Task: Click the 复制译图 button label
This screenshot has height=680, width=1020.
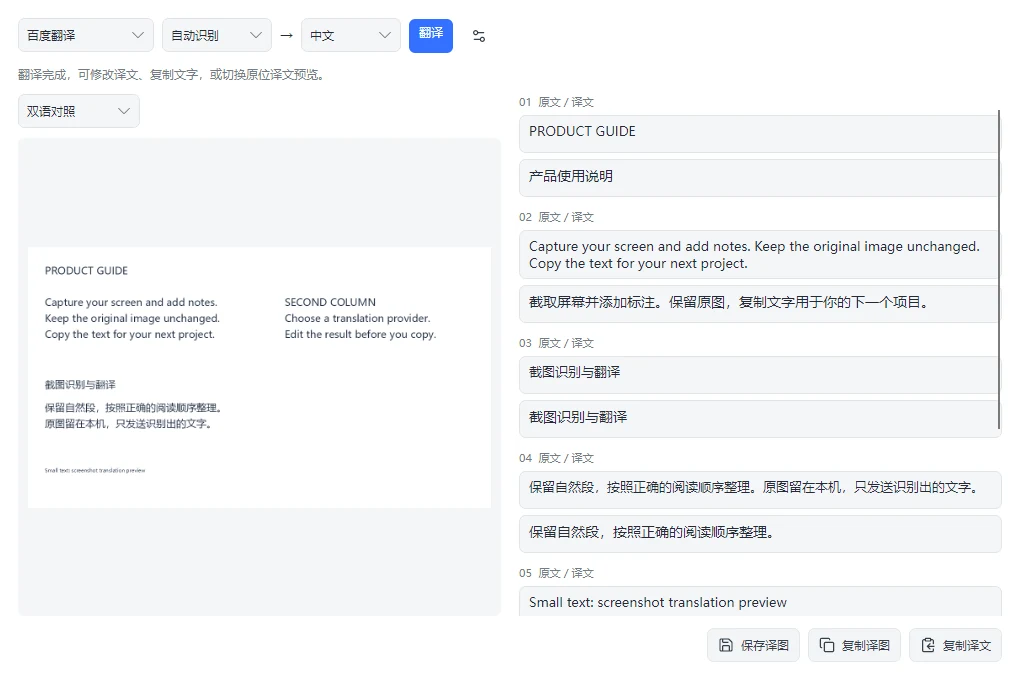Action: (x=865, y=646)
